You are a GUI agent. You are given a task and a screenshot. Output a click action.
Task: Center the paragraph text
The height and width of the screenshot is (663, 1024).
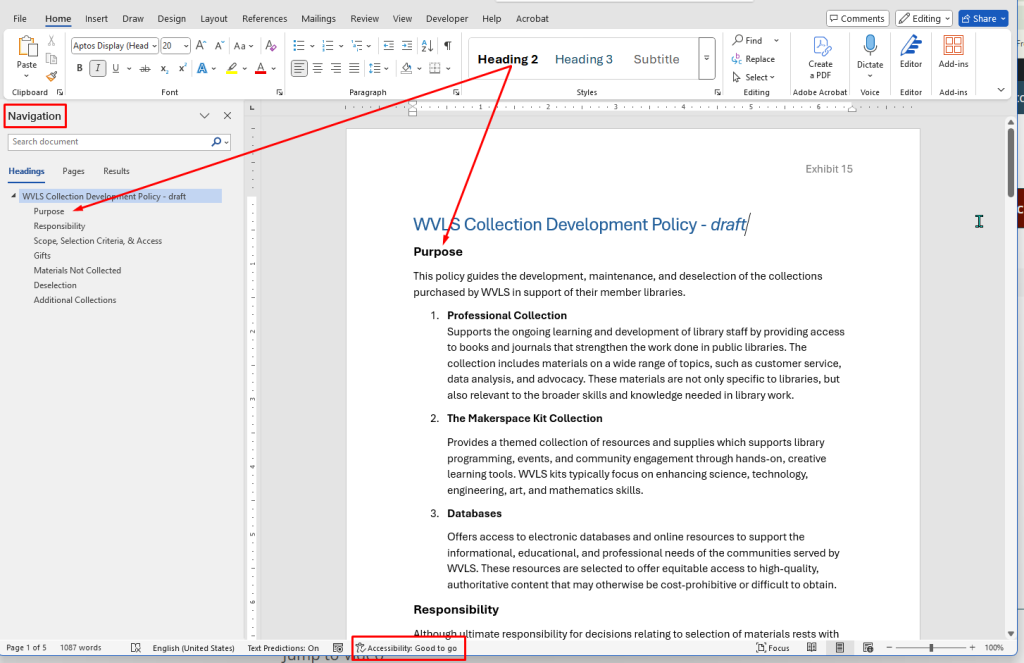[x=317, y=68]
